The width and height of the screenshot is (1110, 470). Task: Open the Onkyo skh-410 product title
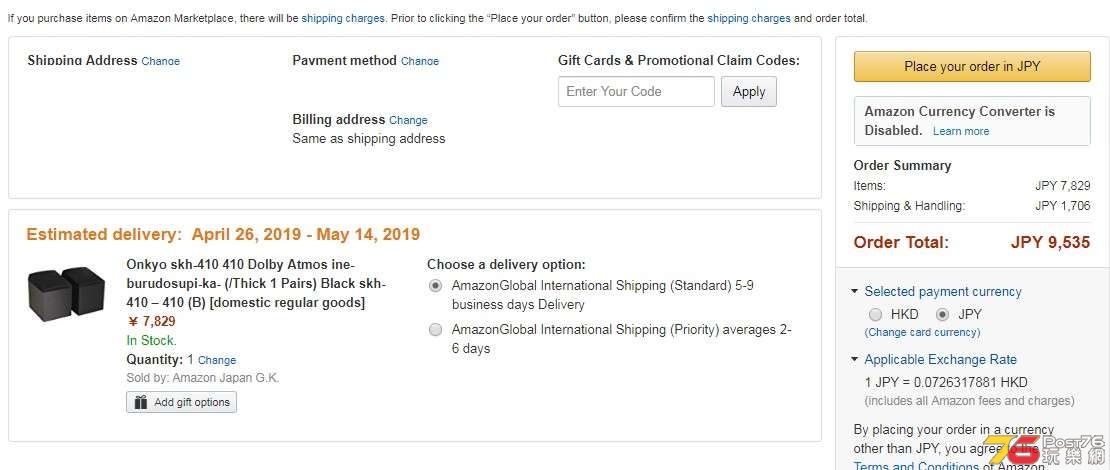pos(256,284)
